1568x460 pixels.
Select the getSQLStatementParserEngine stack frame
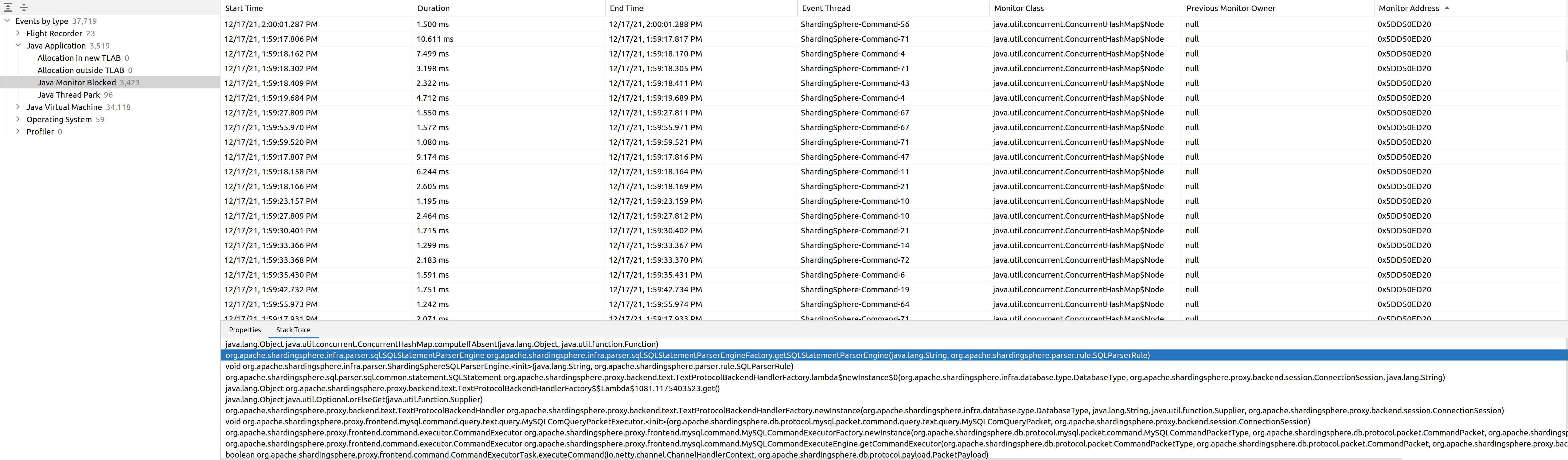[894, 355]
